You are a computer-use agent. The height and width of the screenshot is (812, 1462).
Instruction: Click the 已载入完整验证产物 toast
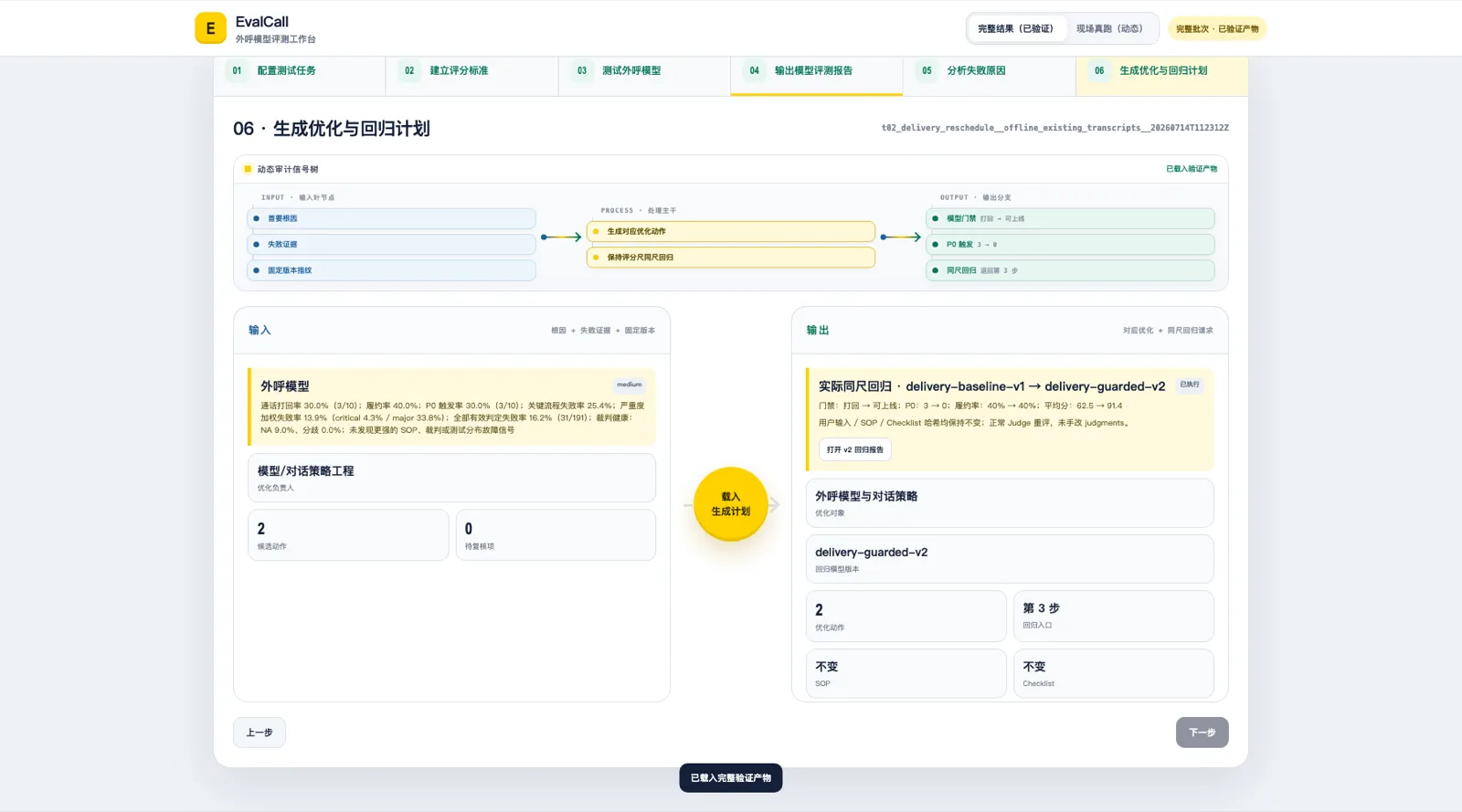(731, 778)
